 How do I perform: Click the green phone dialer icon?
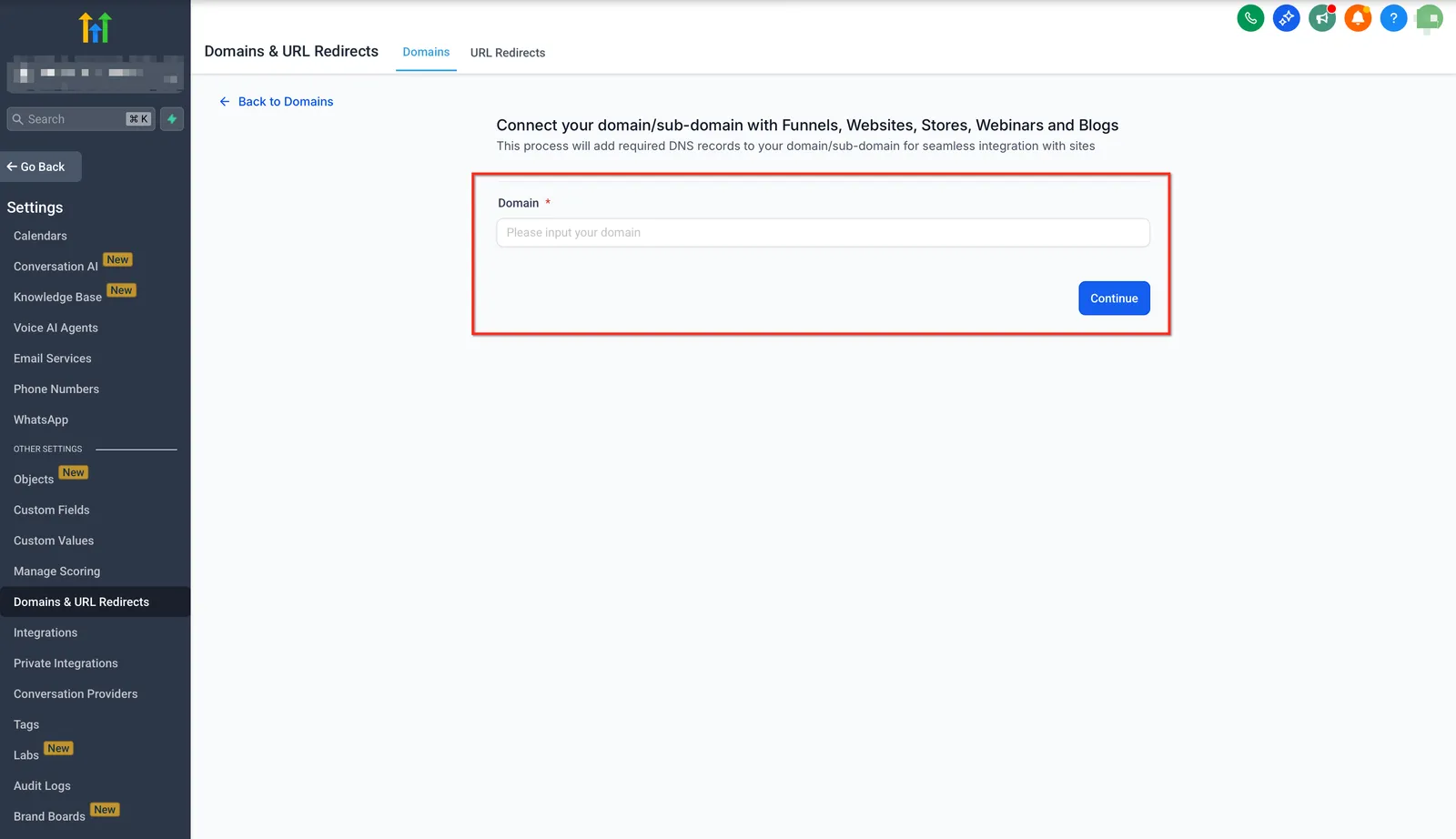click(1250, 18)
